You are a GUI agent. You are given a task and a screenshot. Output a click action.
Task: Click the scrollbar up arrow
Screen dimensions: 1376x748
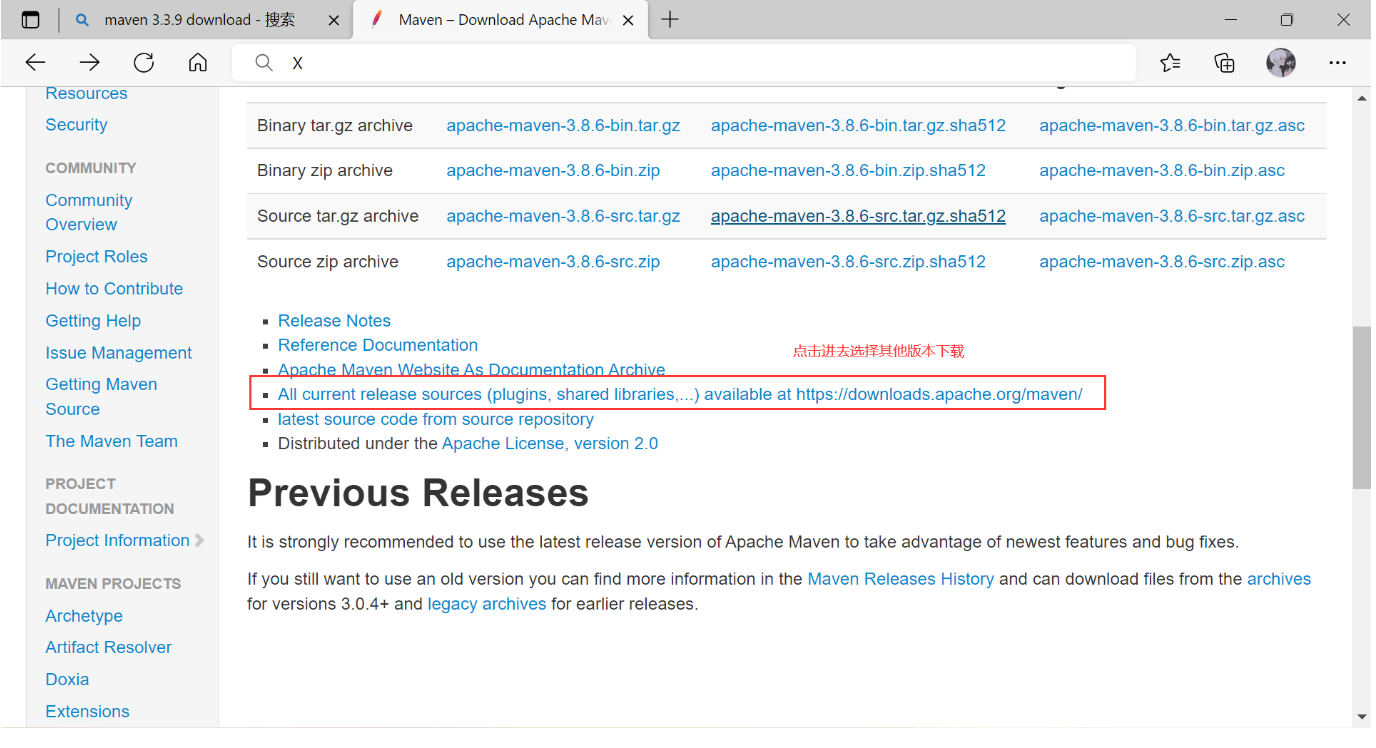pos(1362,98)
